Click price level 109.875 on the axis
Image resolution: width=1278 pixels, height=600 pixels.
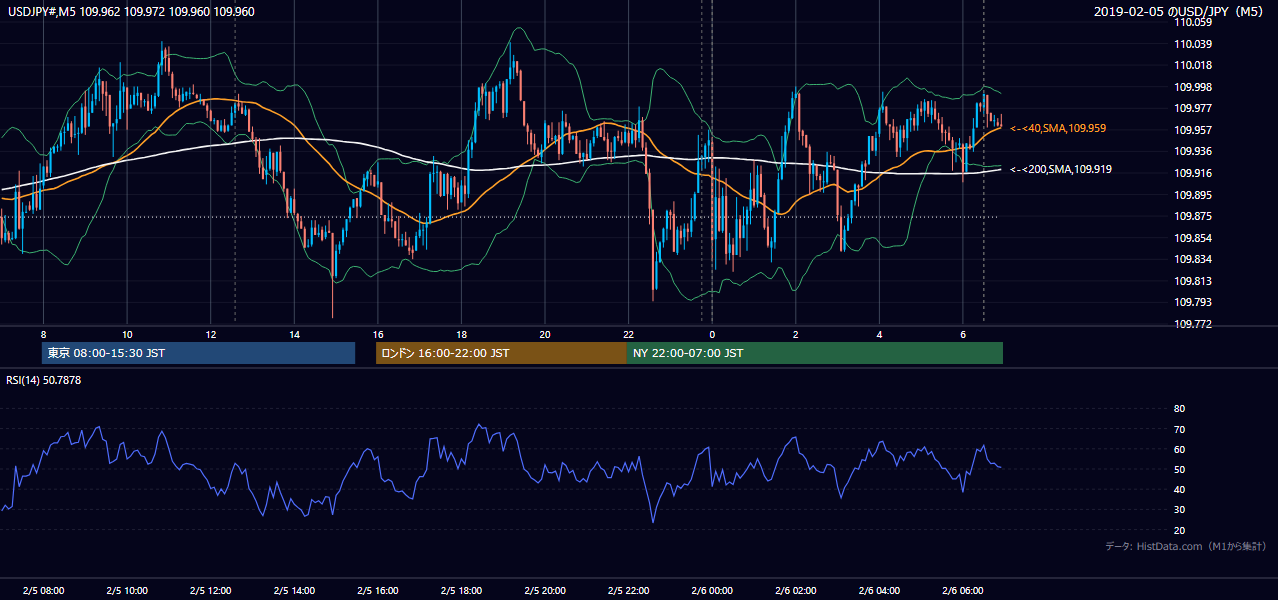[x=1193, y=216]
